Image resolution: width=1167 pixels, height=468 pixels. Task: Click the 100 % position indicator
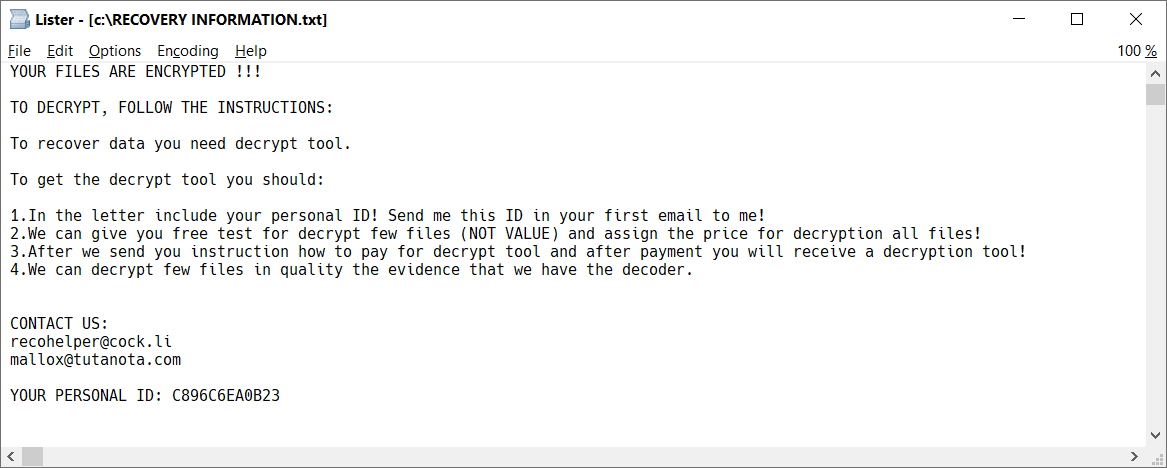(x=1137, y=51)
